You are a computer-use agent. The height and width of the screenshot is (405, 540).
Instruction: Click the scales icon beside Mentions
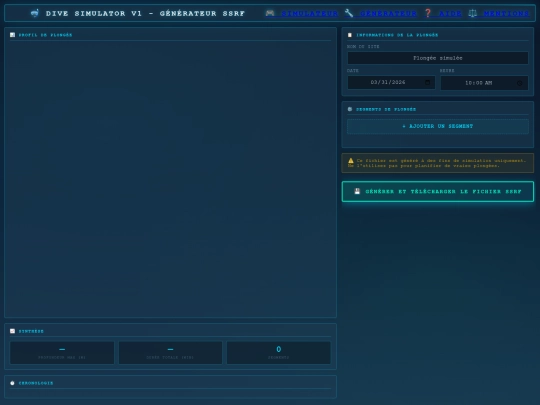pos(472,13)
